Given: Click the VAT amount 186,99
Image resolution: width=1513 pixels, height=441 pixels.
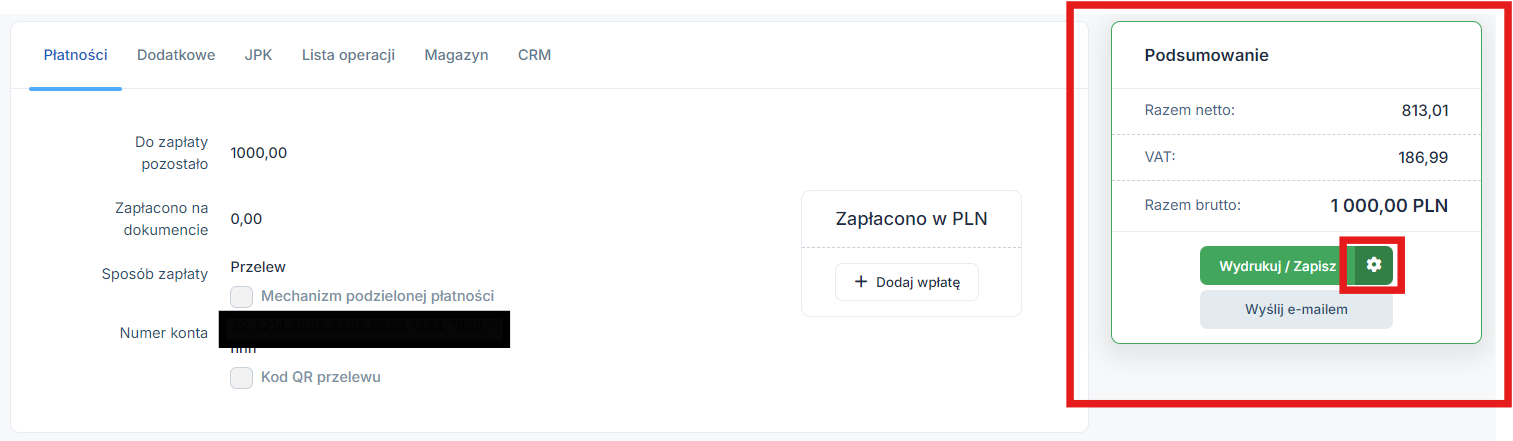Looking at the screenshot, I should 1423,157.
